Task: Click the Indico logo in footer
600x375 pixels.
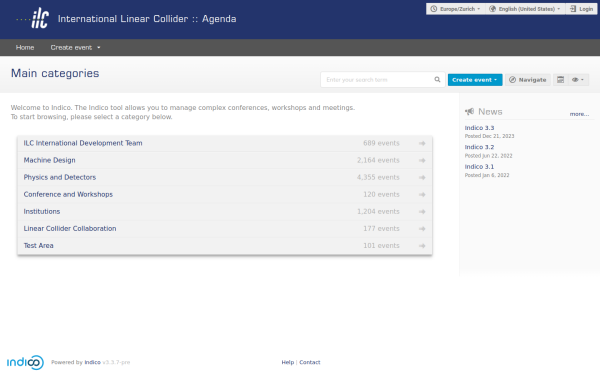Action: [x=25, y=362]
